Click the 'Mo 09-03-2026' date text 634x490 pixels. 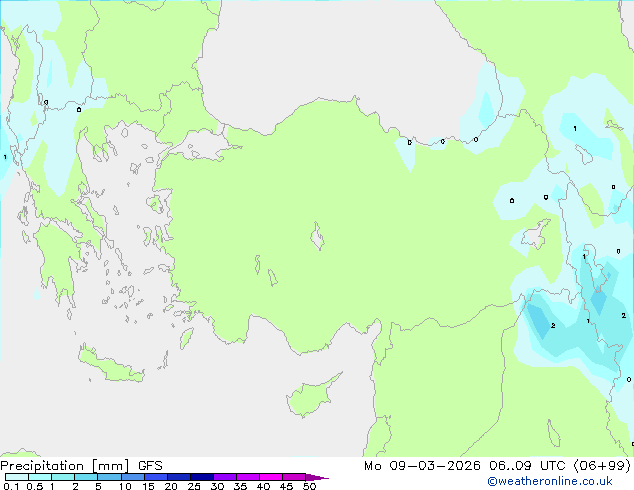422,466
